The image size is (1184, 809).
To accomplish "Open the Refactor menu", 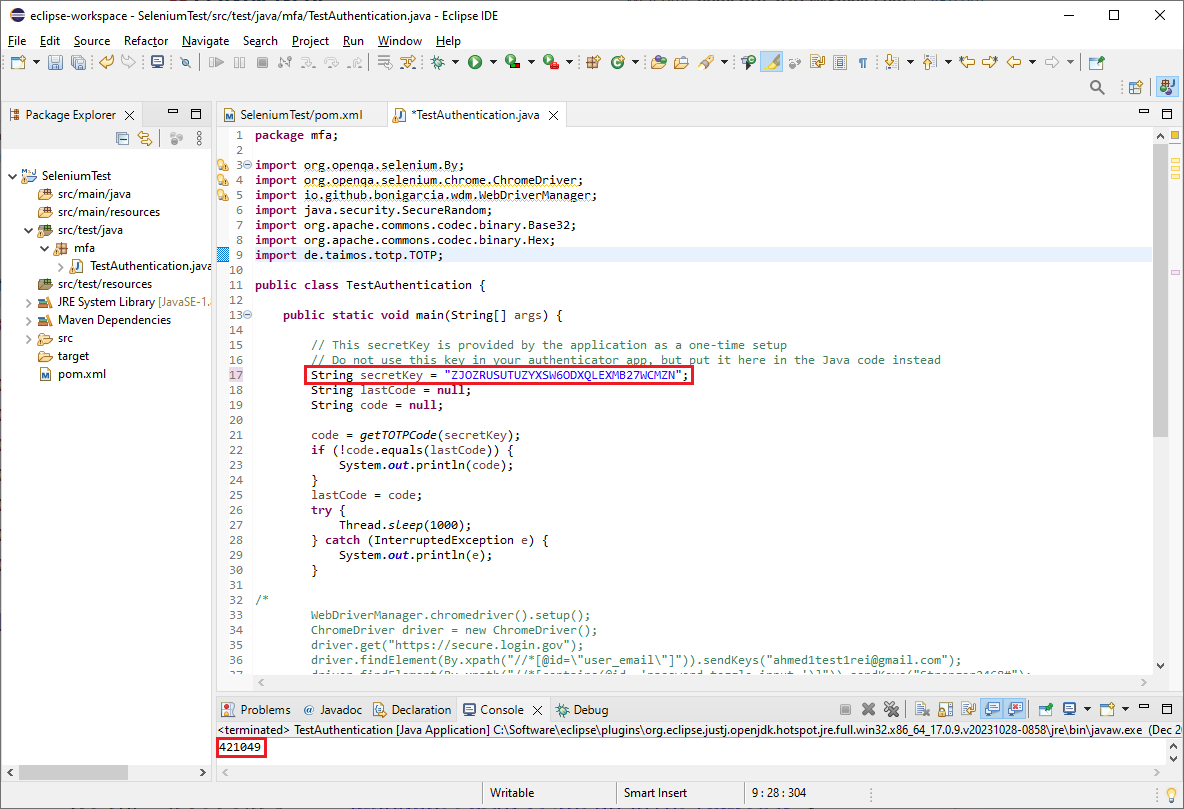I will click(146, 41).
